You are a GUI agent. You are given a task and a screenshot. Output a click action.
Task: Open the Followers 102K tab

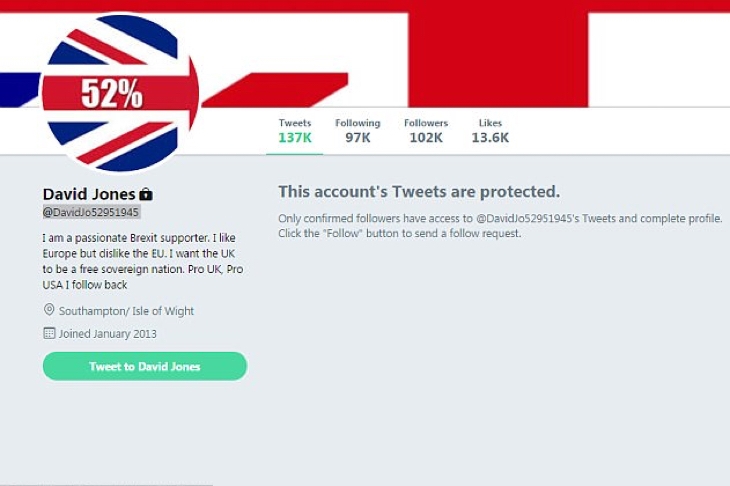426,131
